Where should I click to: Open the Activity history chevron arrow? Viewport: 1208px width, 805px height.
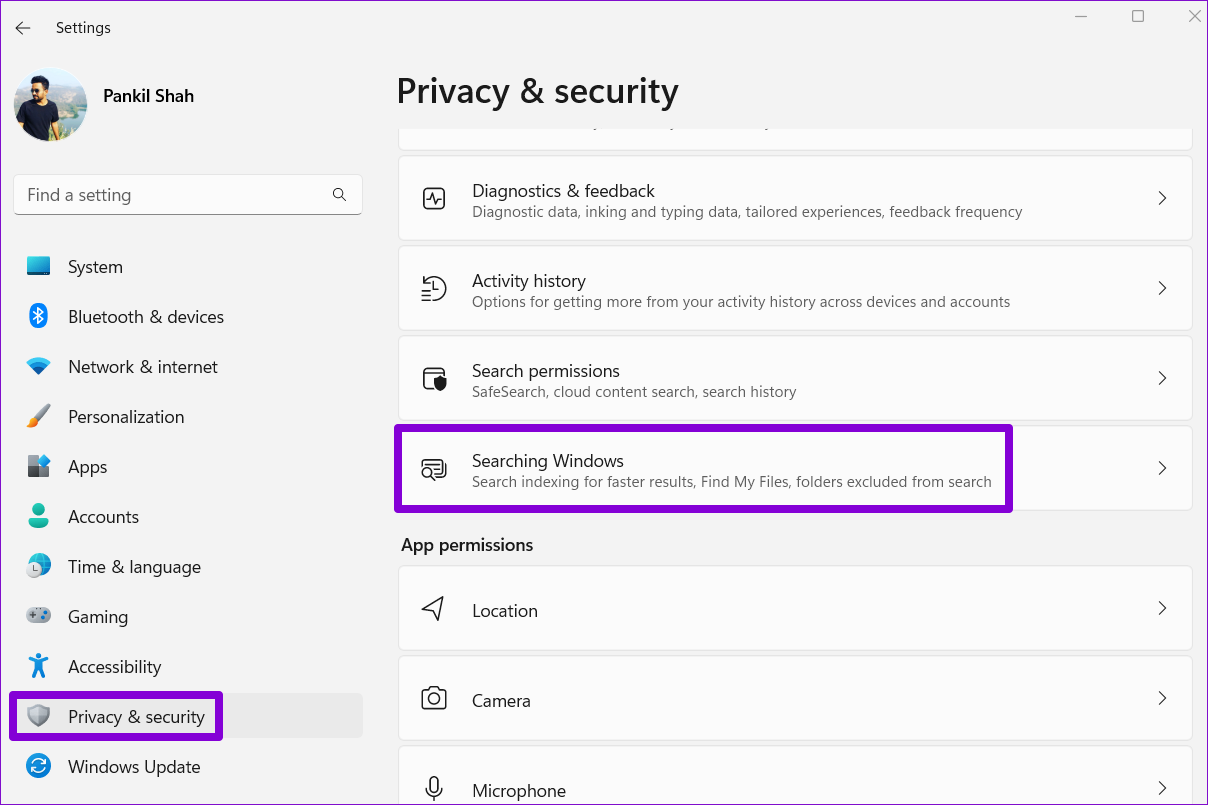pos(1162,288)
